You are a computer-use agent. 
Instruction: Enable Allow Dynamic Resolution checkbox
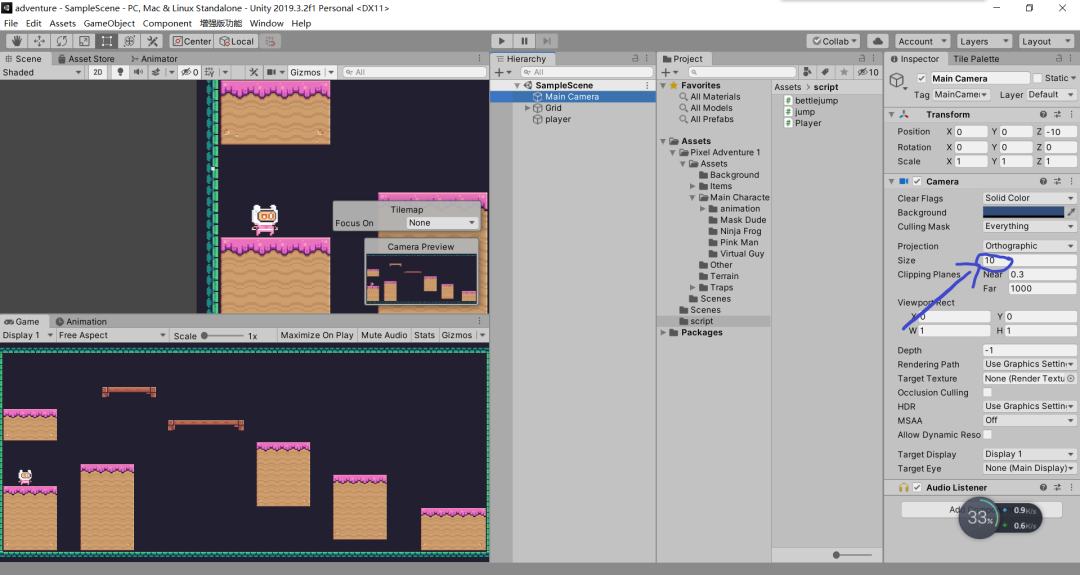(x=987, y=435)
